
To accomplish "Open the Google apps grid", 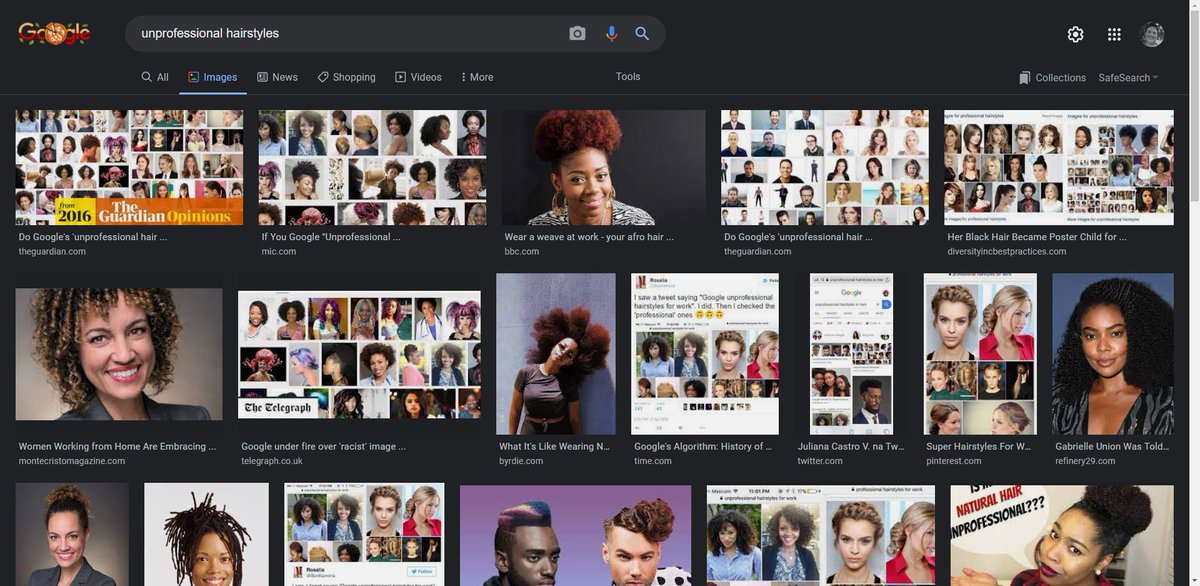I will pyautogui.click(x=1114, y=34).
